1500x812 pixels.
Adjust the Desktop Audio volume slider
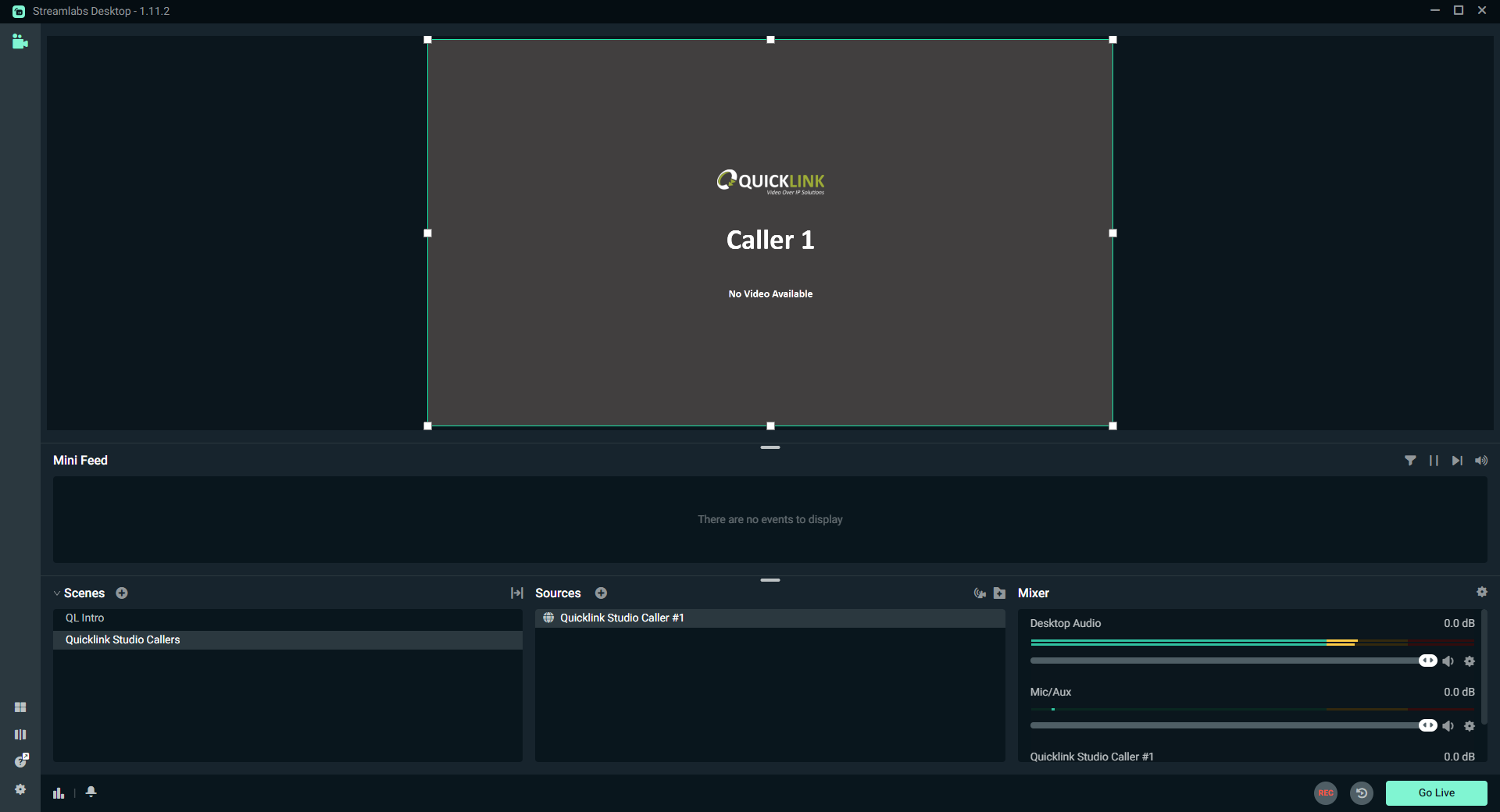(x=1234, y=661)
